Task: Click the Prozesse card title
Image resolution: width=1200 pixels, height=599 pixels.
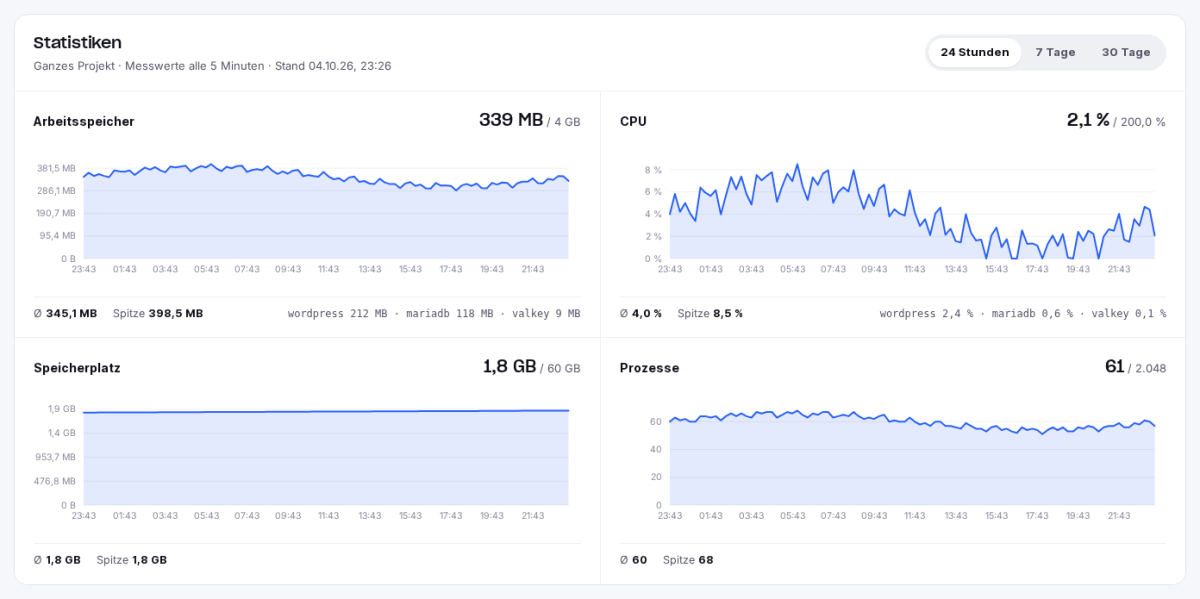Action: (649, 368)
